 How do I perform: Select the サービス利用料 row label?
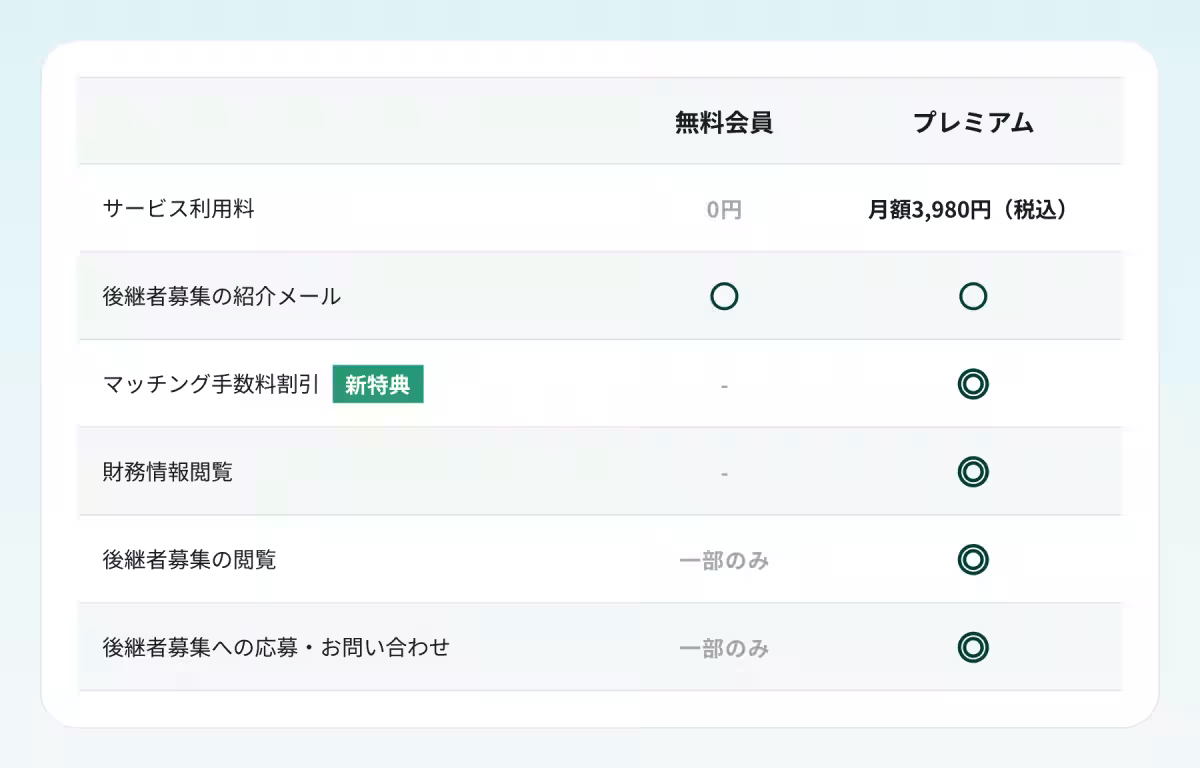(x=178, y=209)
